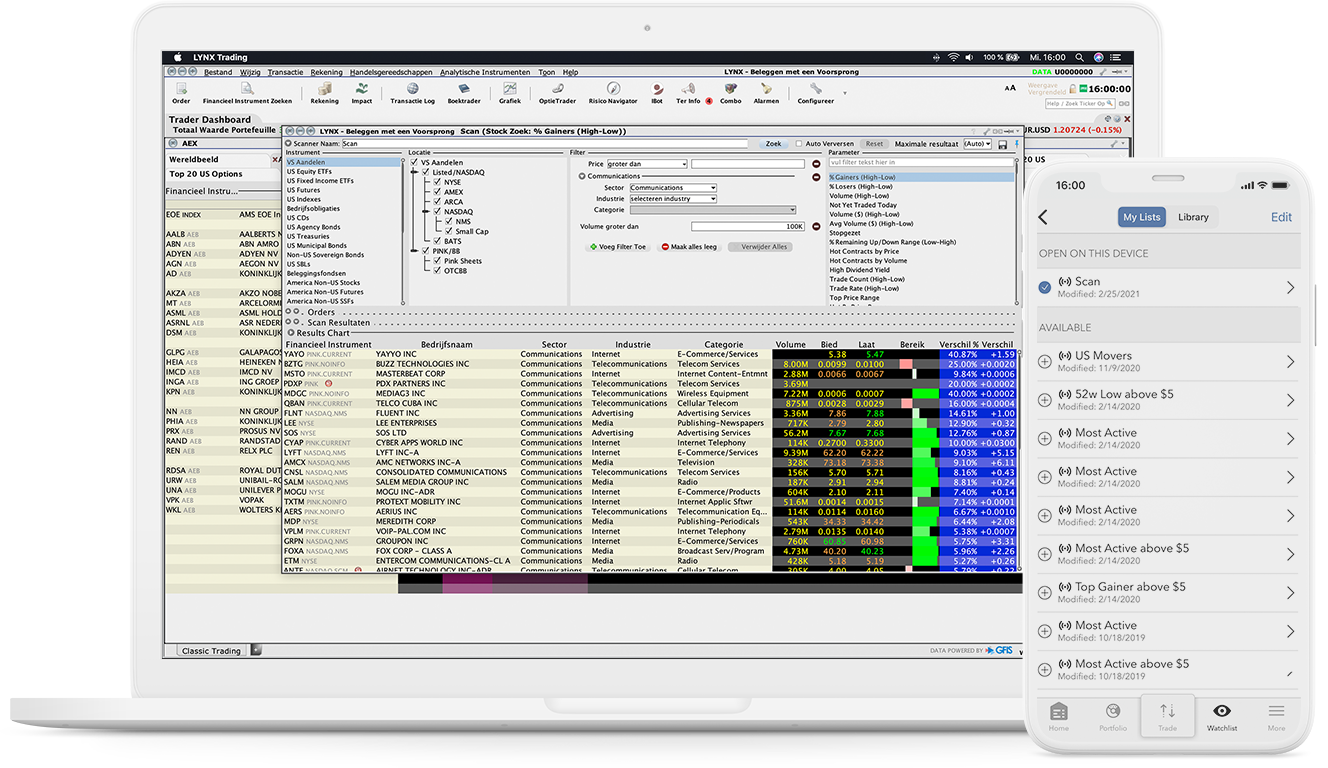This screenshot has height=768, width=1328.
Task: Open the Grafiek chart tool
Action: tap(510, 93)
